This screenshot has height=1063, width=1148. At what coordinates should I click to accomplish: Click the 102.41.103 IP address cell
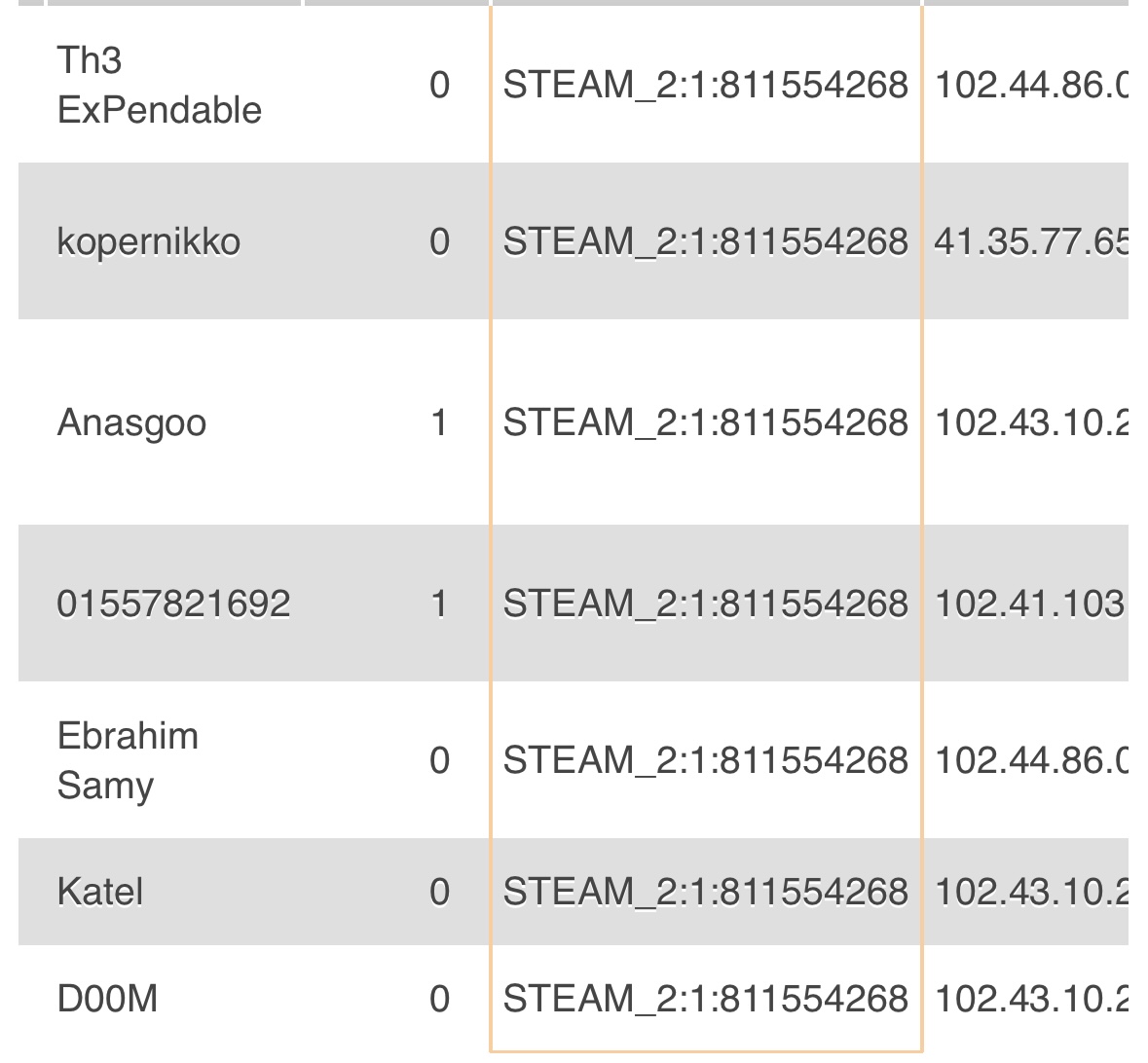click(1029, 604)
